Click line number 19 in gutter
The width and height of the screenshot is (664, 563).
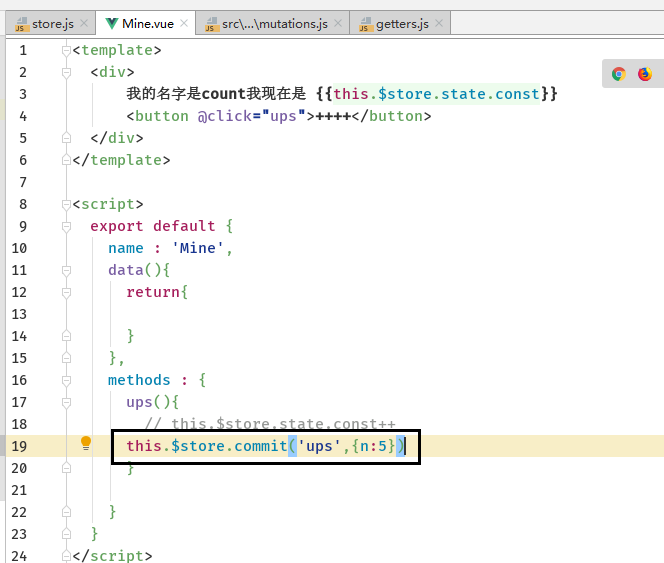tap(19, 446)
